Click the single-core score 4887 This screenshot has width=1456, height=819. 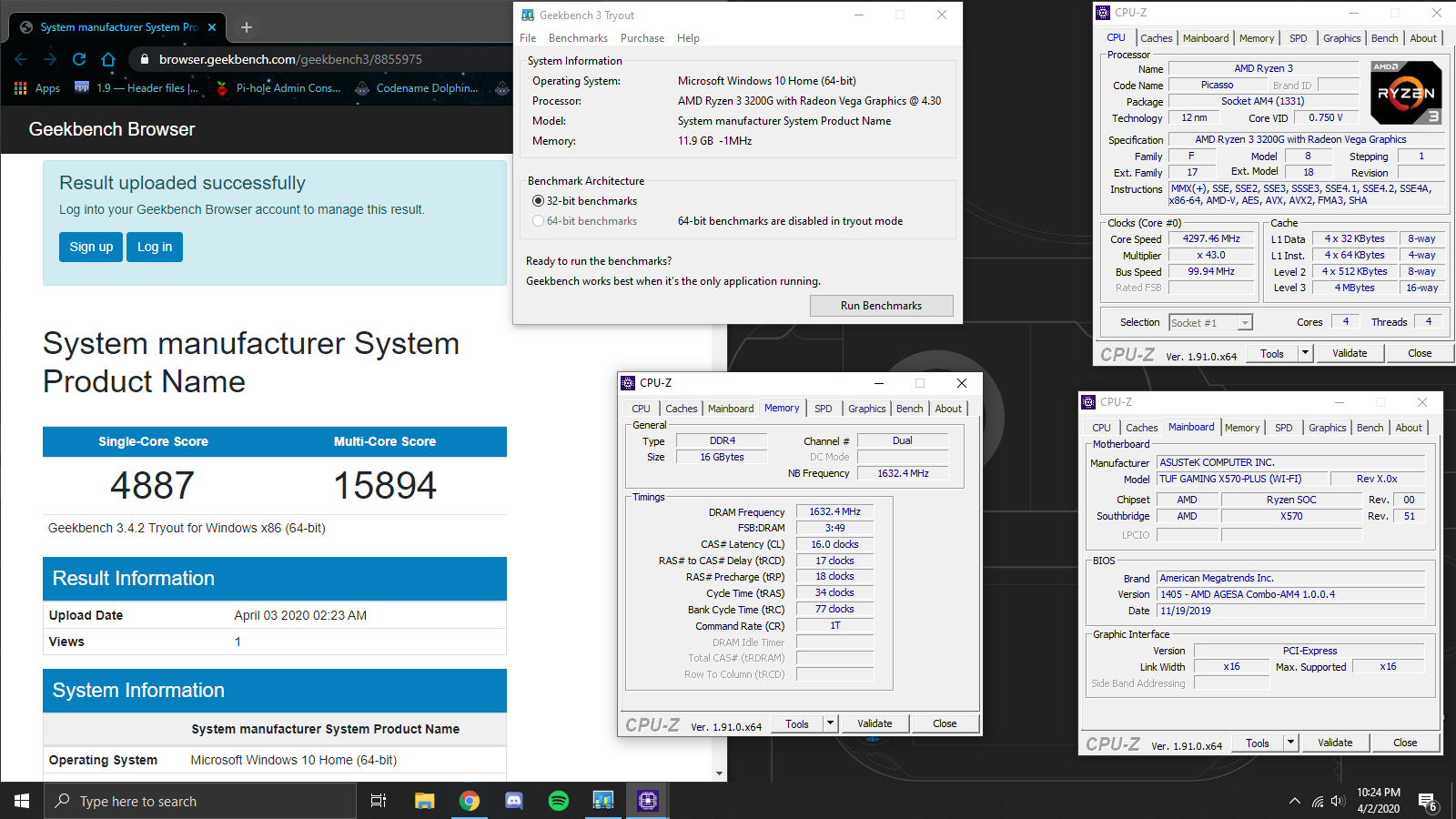tap(153, 485)
